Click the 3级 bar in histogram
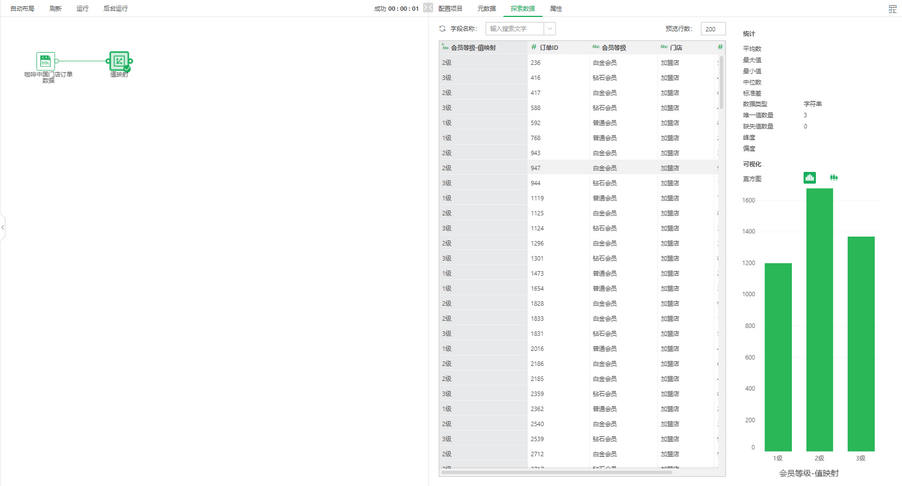902x486 pixels. pyautogui.click(x=861, y=344)
